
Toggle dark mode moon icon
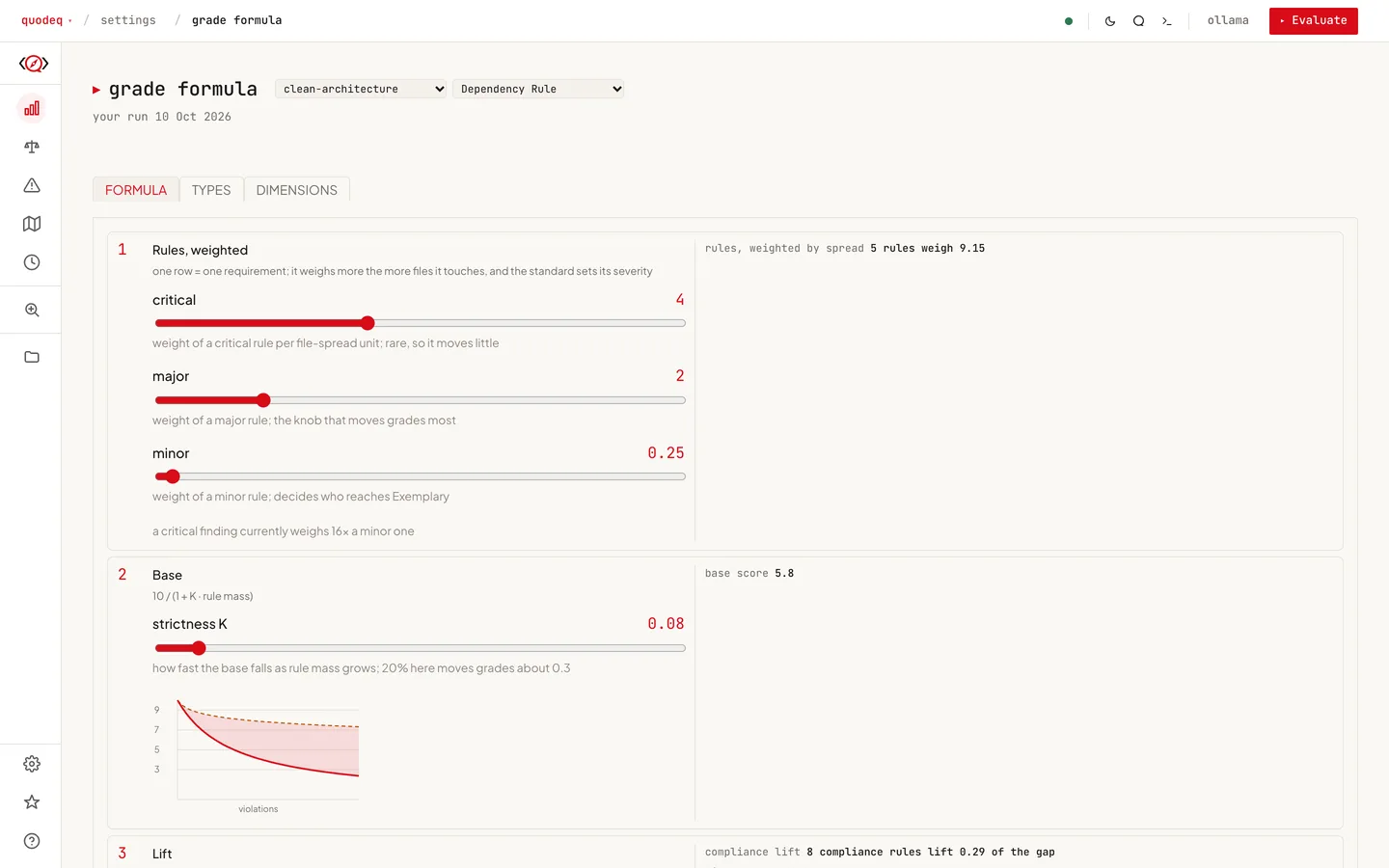pos(1110,21)
